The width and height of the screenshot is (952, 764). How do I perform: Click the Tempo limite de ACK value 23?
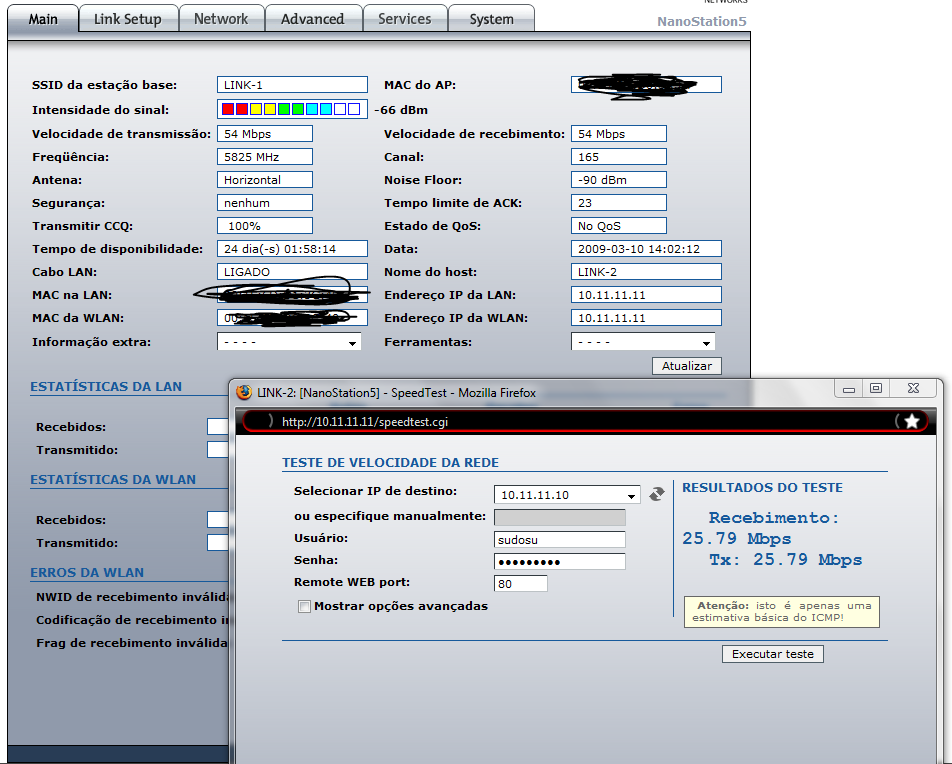619,203
